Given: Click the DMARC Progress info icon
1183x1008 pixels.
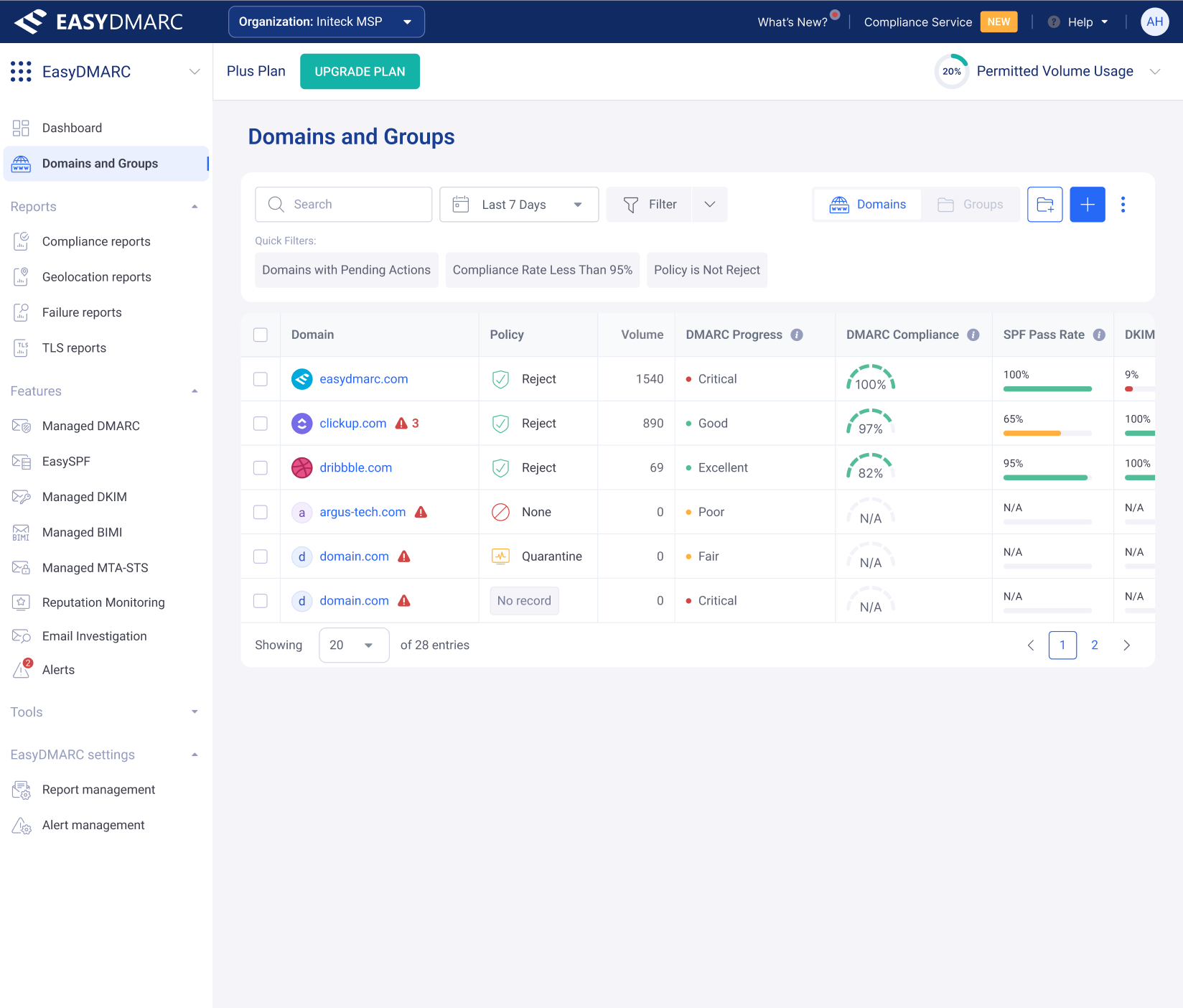Looking at the screenshot, I should pyautogui.click(x=797, y=335).
